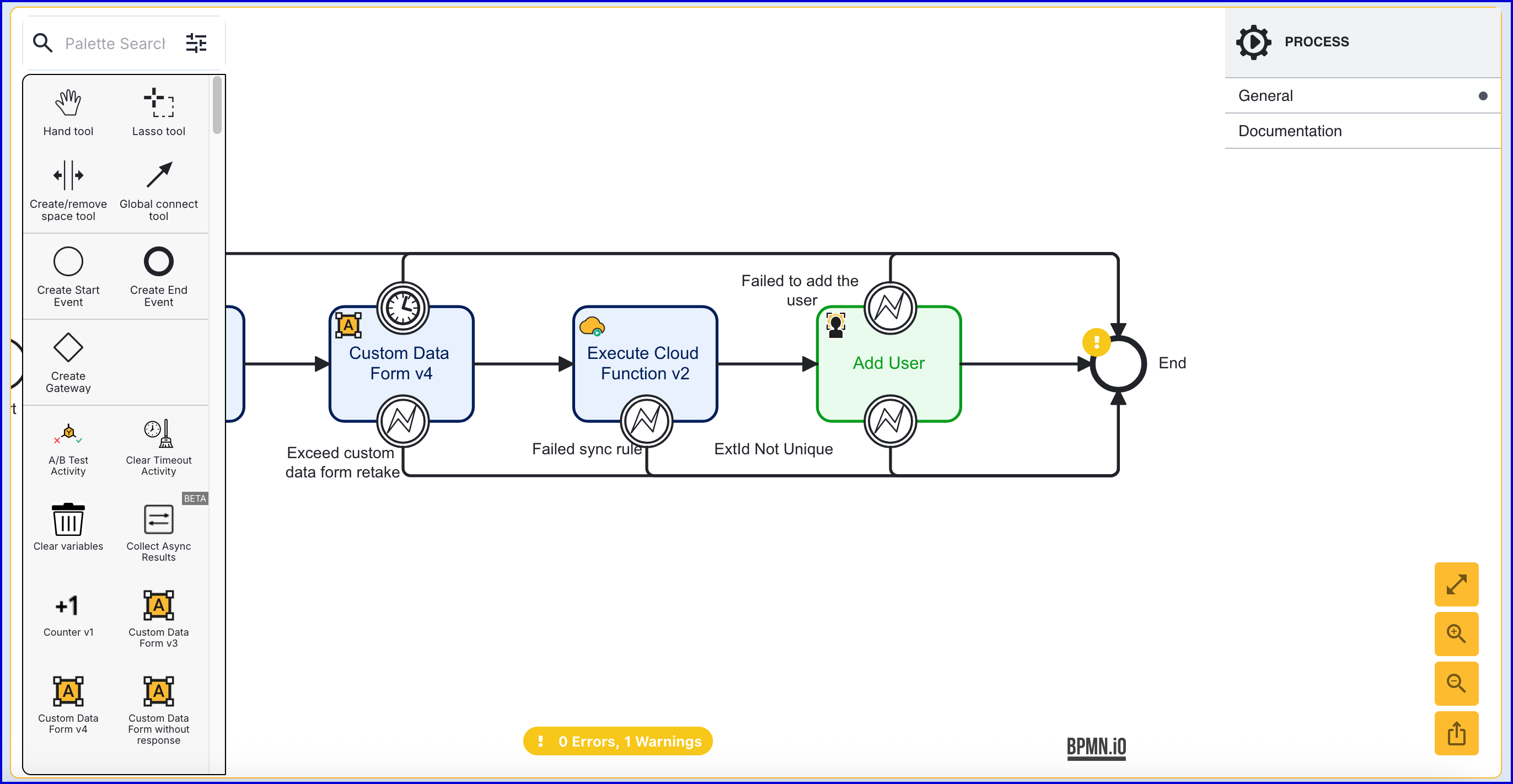Select Create Gateway diamond
Image resolution: width=1513 pixels, height=784 pixels.
pos(68,348)
